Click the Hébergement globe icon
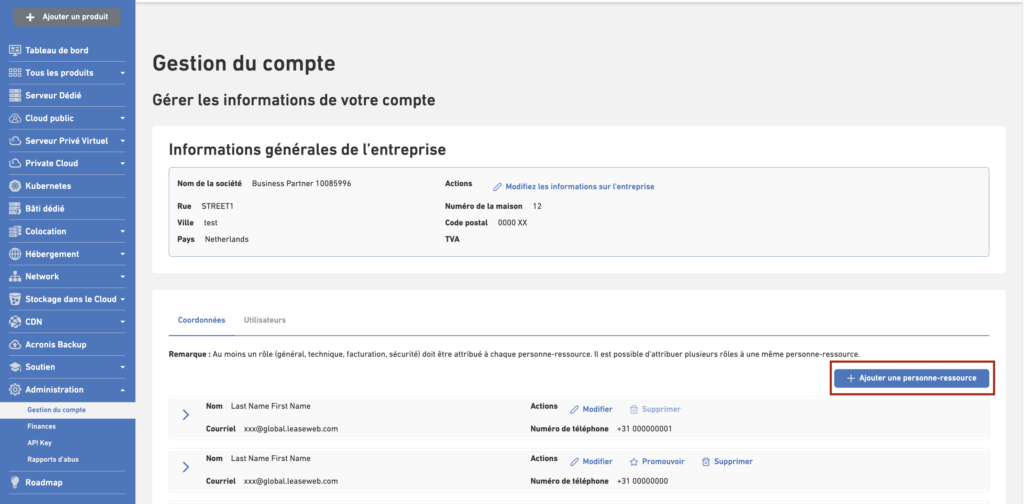This screenshot has height=504, width=1024. [15, 254]
